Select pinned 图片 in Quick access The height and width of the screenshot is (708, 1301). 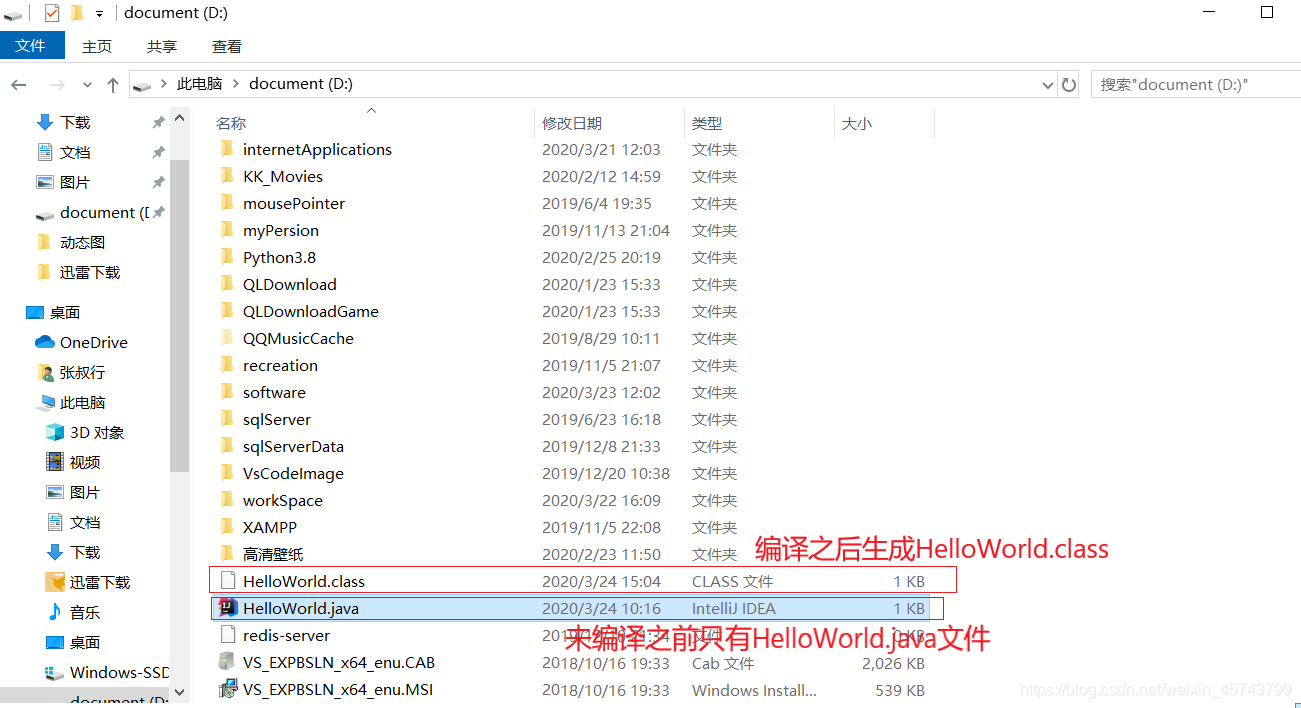point(75,182)
